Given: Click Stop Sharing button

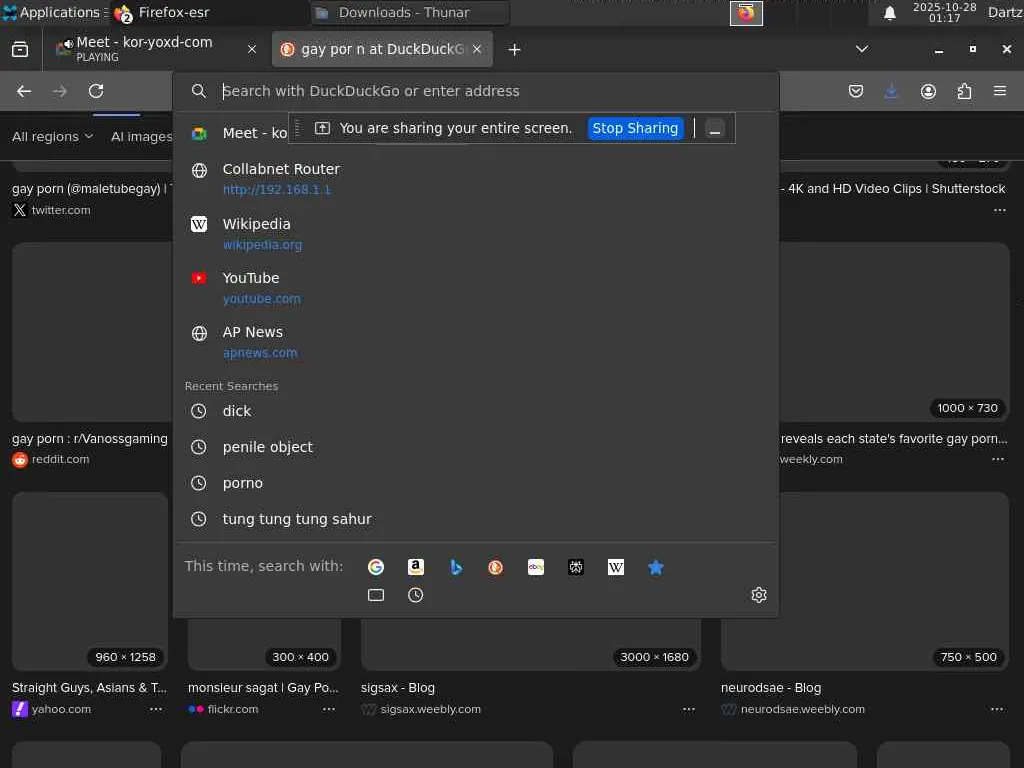Looking at the screenshot, I should tap(635, 129).
